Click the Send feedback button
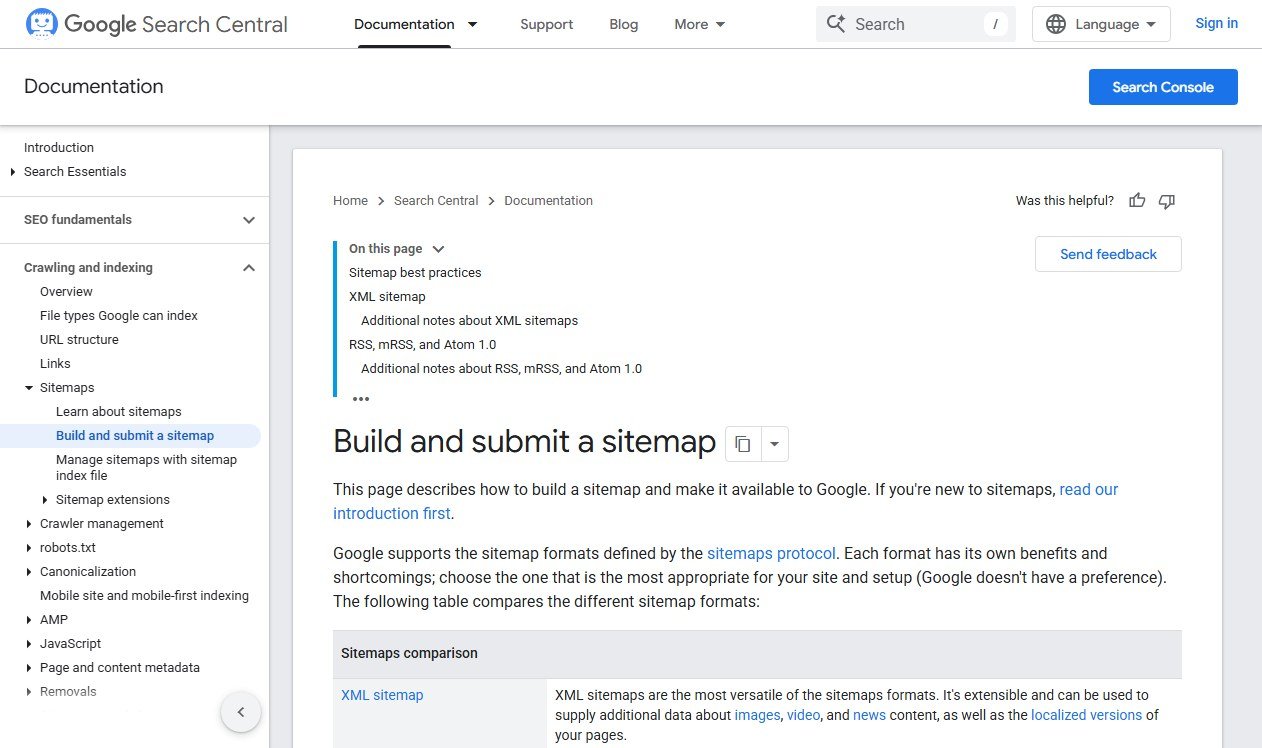Image resolution: width=1262 pixels, height=748 pixels. (x=1108, y=254)
